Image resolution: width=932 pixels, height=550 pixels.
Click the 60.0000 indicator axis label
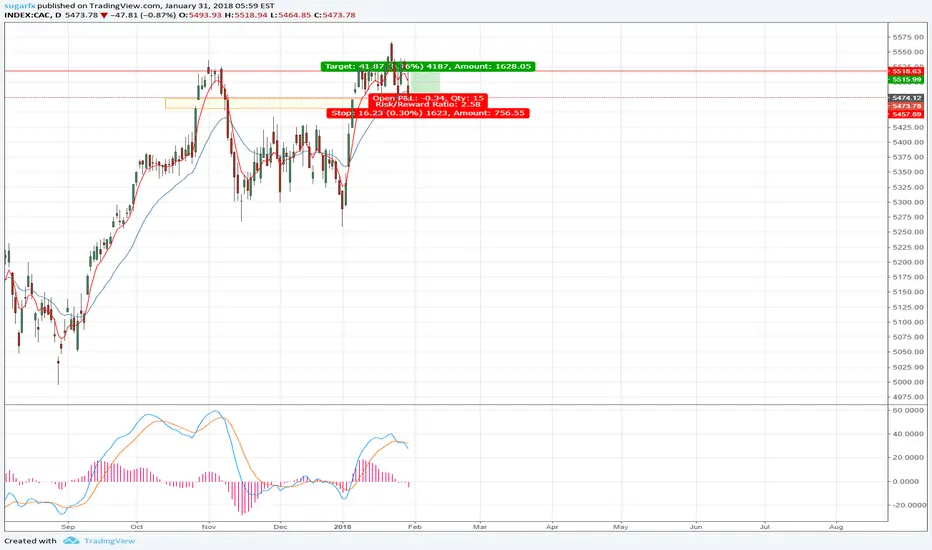click(x=908, y=410)
